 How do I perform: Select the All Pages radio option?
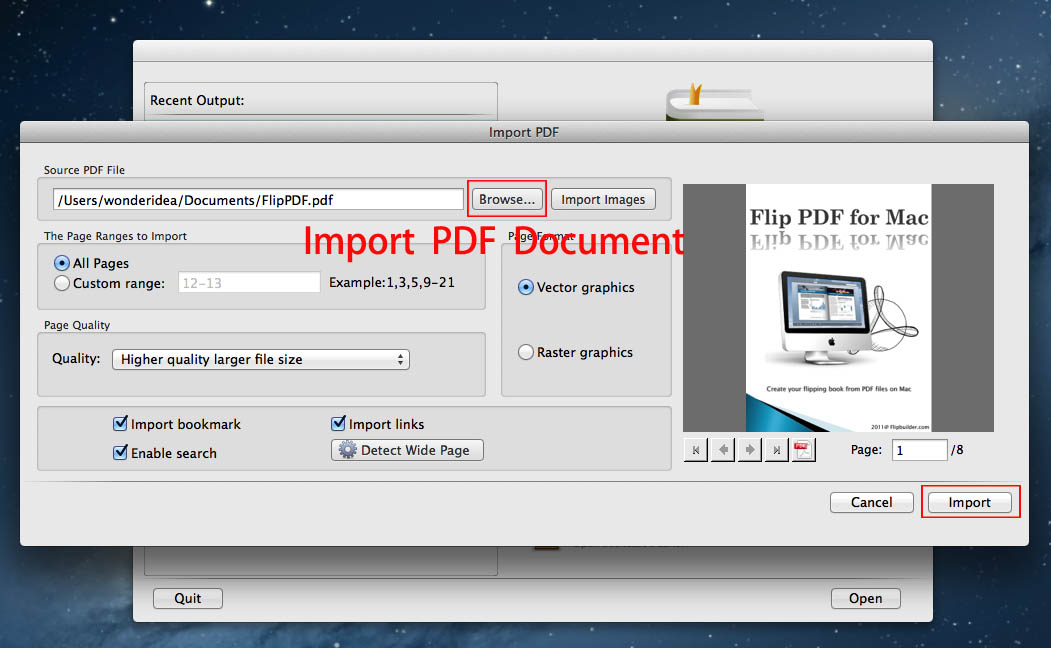point(62,263)
